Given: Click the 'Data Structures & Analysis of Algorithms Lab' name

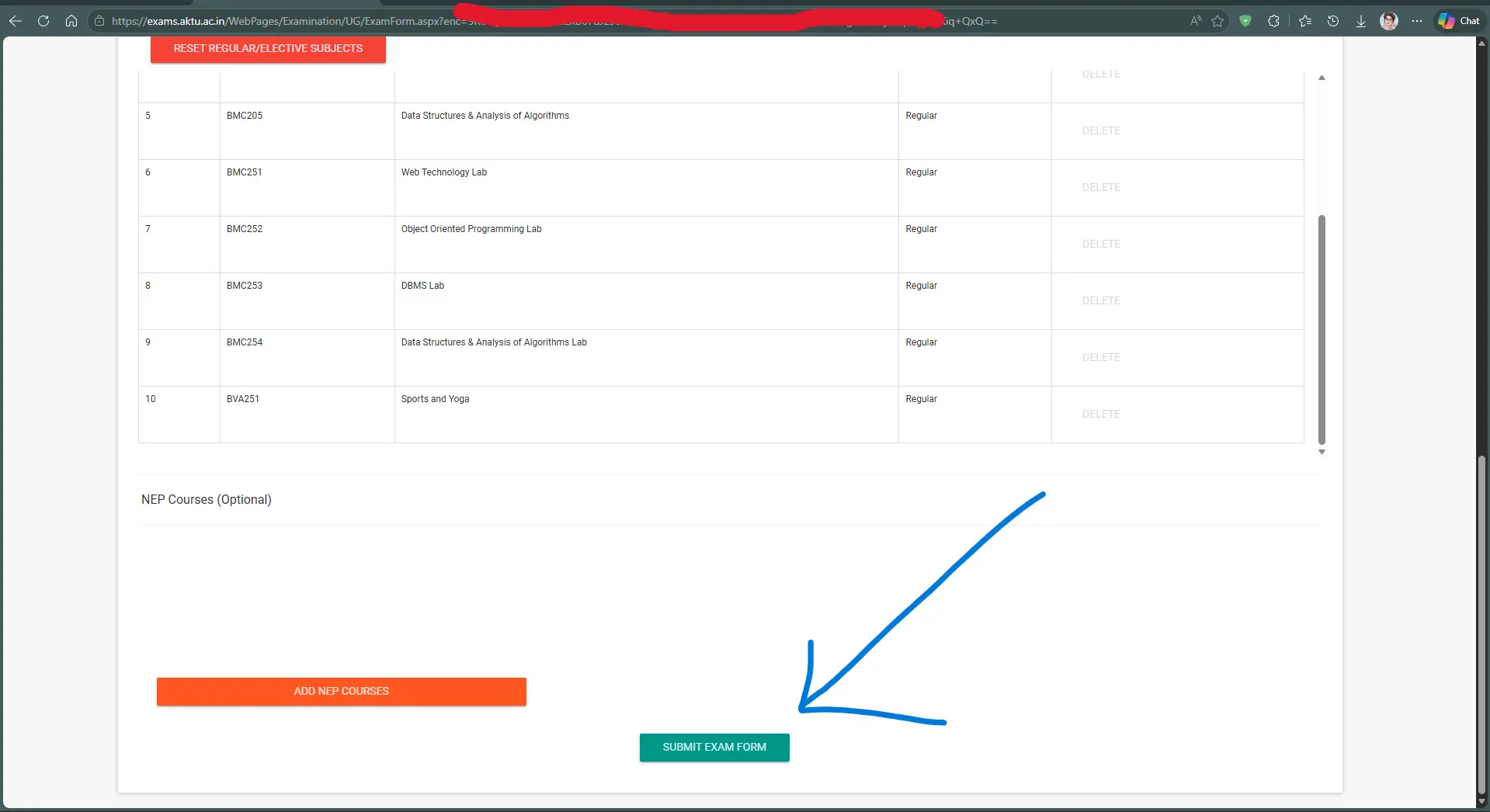Looking at the screenshot, I should click(x=494, y=342).
